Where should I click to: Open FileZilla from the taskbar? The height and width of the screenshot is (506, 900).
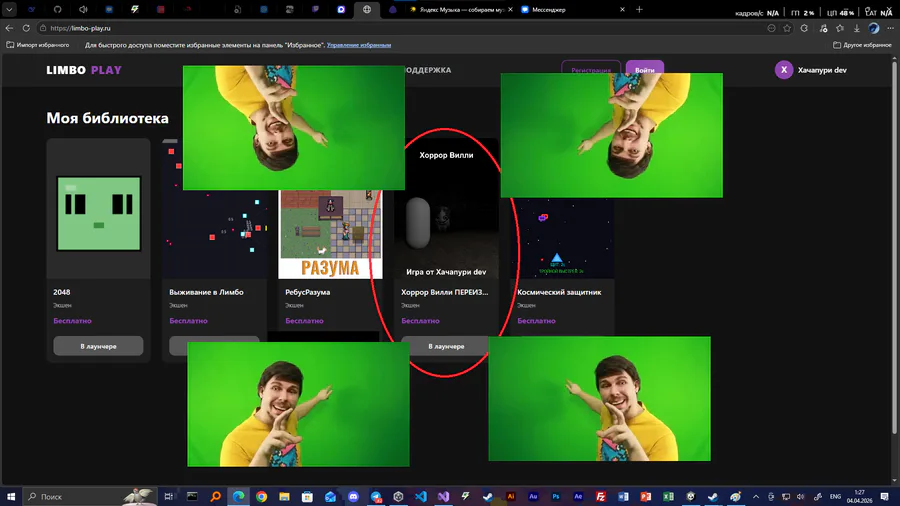coord(600,496)
